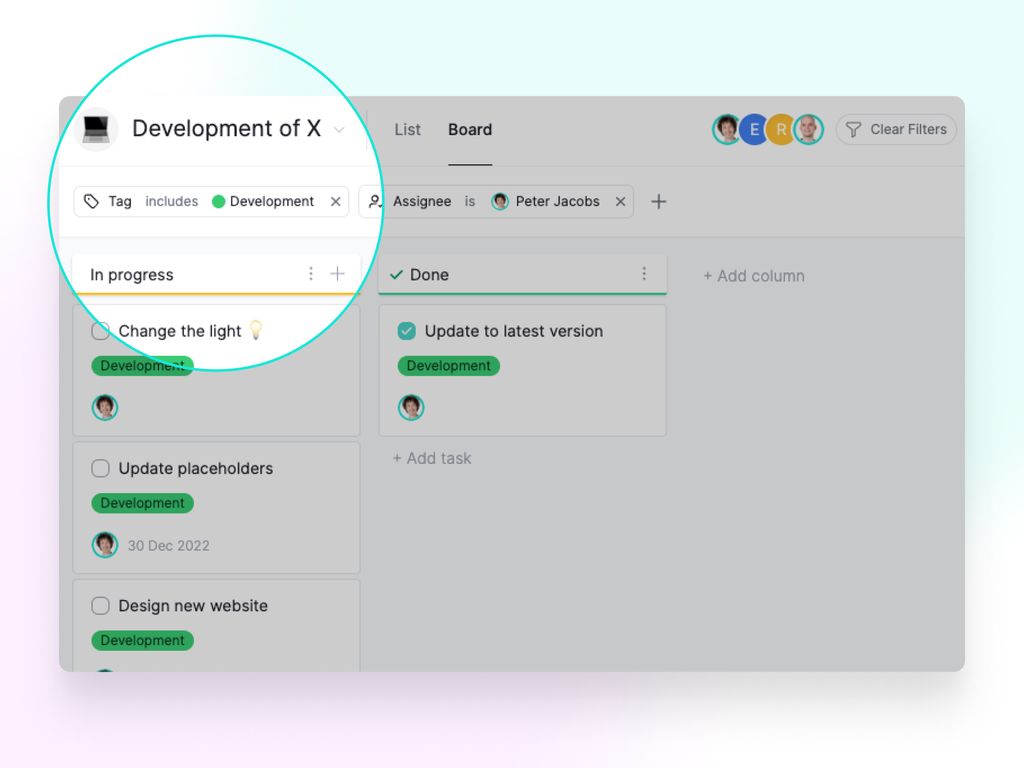Click assignee avatar on Update placeholders
The image size is (1024, 768).
[x=105, y=545]
